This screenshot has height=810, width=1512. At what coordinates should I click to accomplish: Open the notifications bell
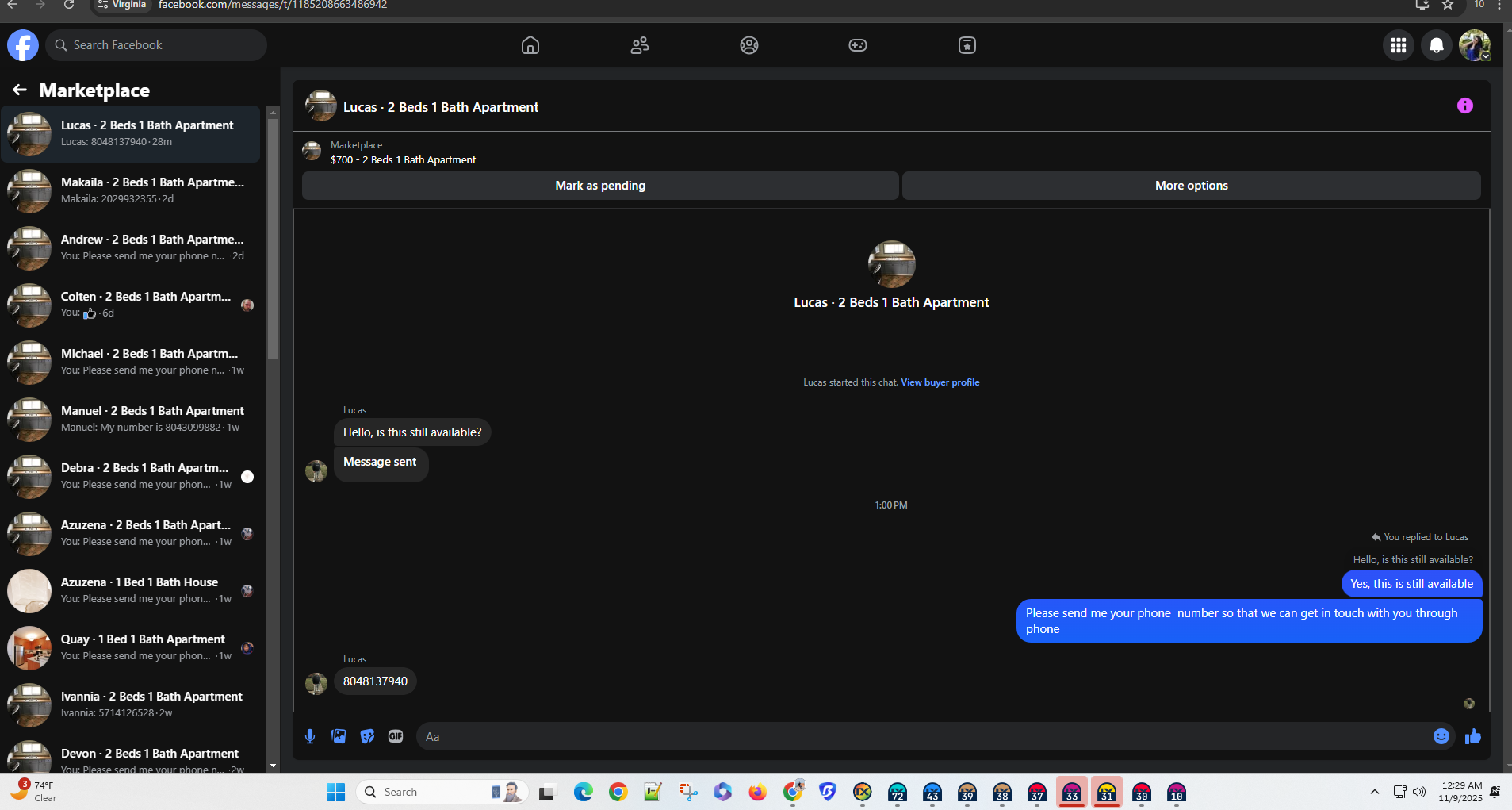pos(1437,45)
